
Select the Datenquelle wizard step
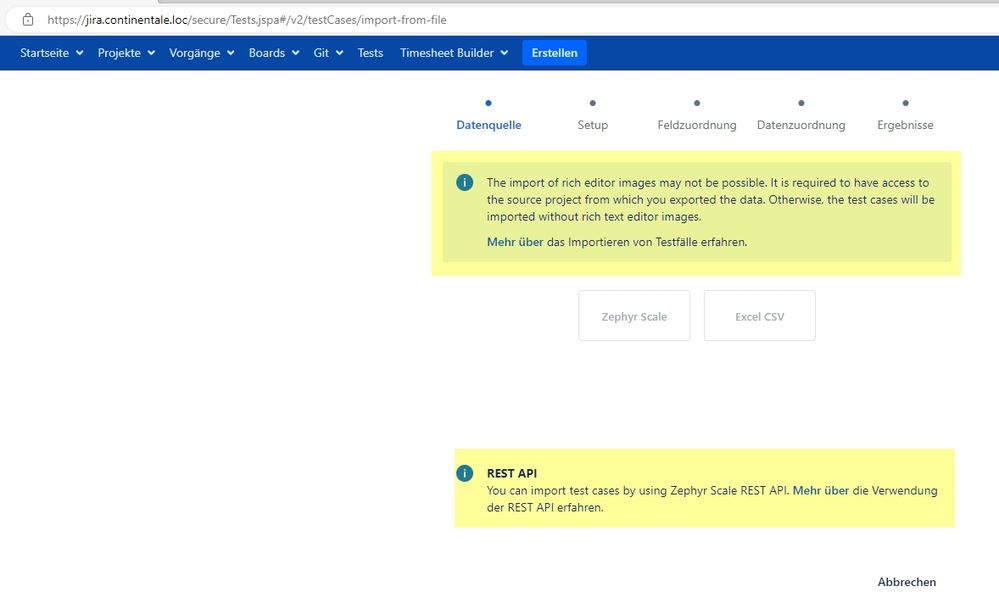pyautogui.click(x=488, y=125)
